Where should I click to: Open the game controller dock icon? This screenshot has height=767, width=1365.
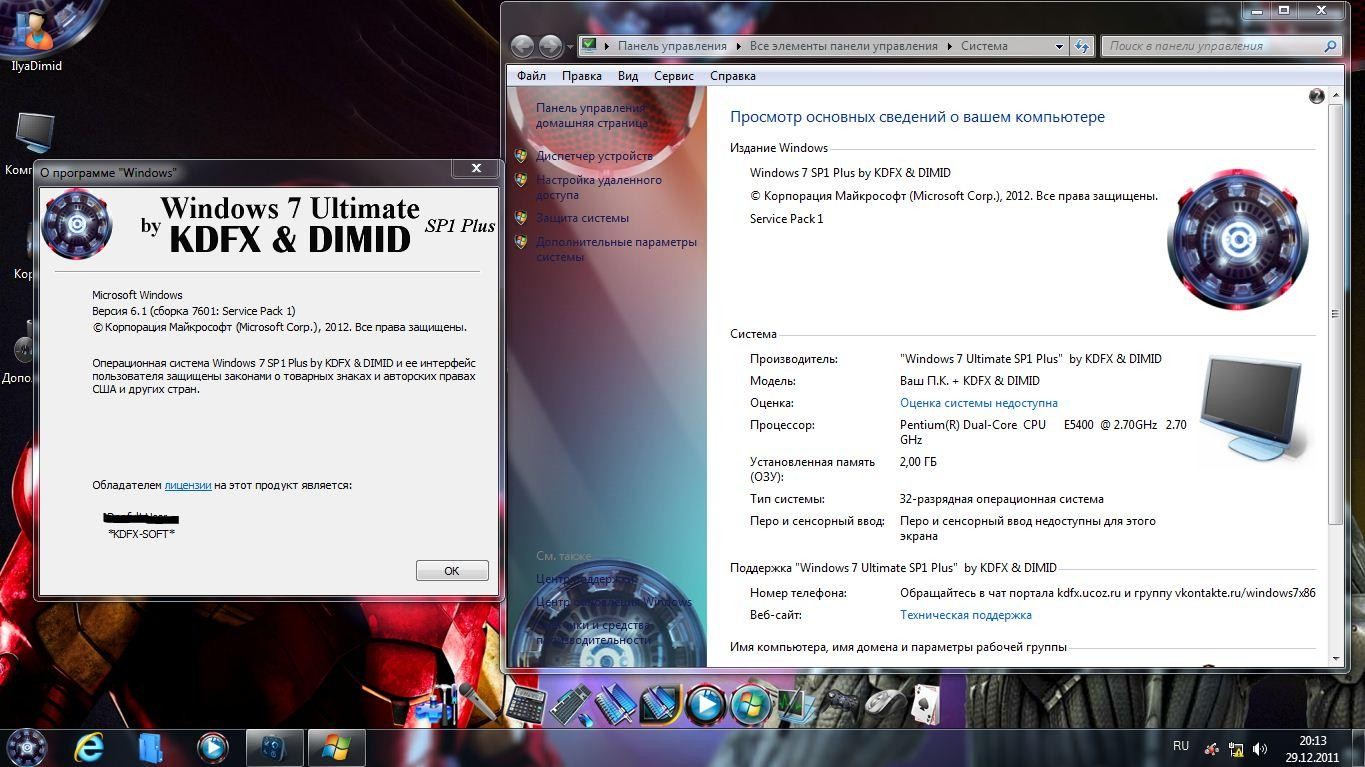(841, 703)
